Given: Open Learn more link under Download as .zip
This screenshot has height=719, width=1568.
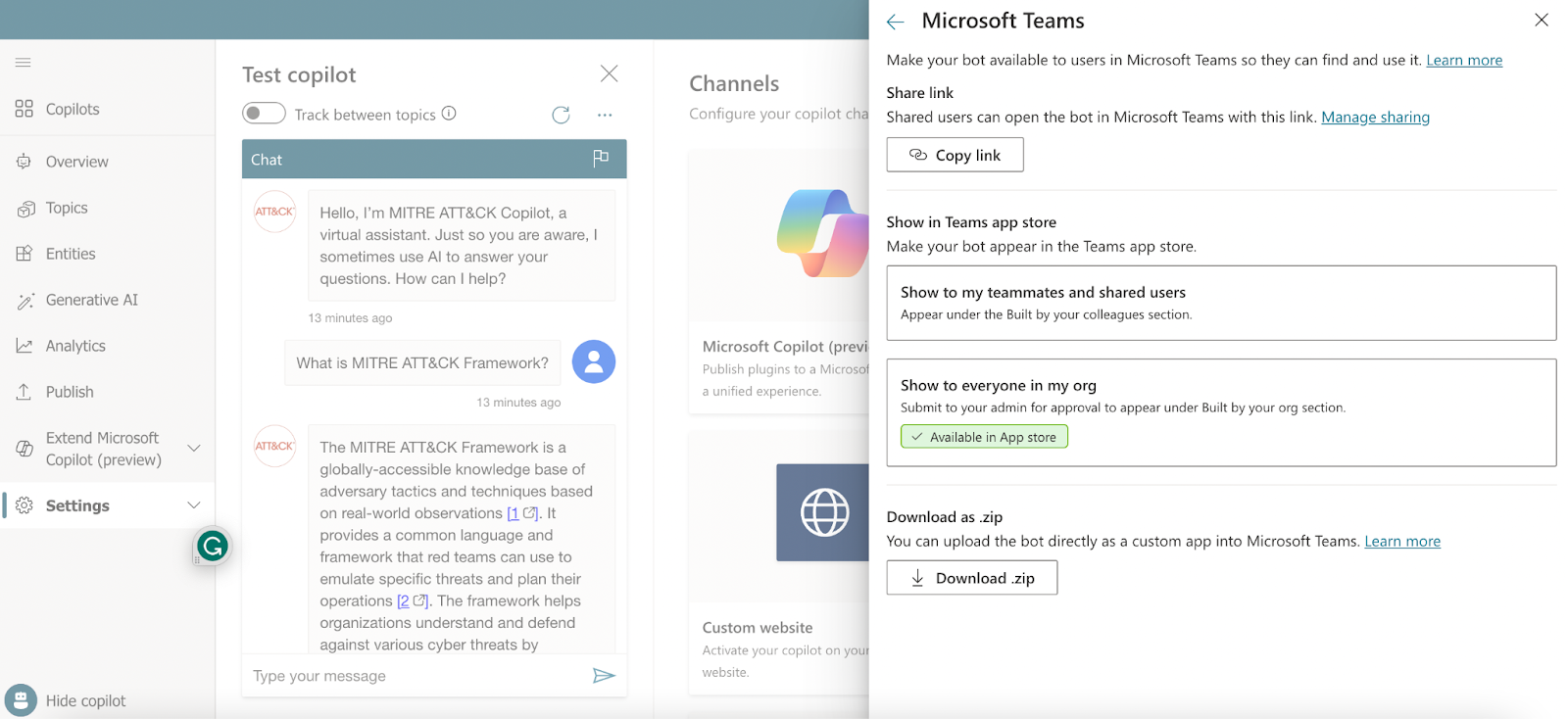Looking at the screenshot, I should [x=1402, y=542].
